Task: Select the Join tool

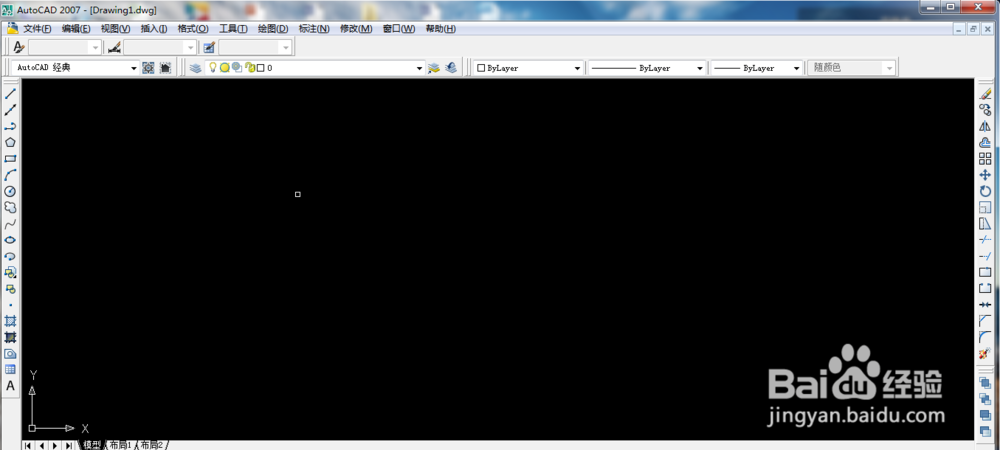Action: [985, 305]
